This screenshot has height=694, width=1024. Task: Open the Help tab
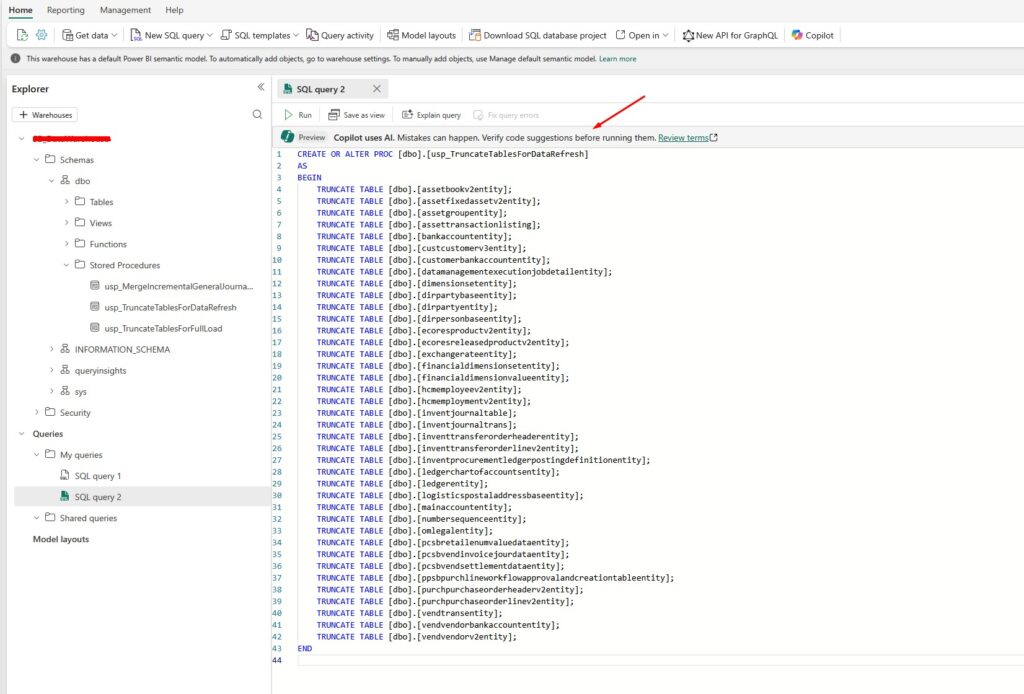click(174, 10)
